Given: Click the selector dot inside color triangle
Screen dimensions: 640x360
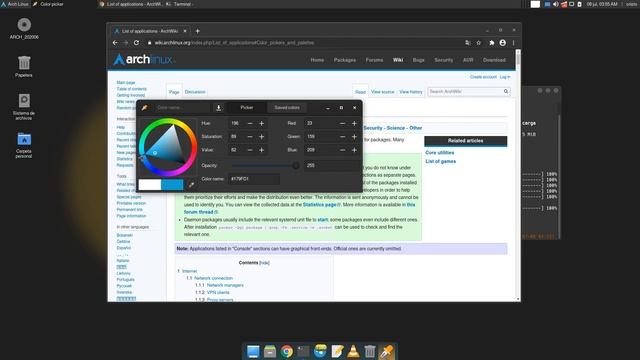Looking at the screenshot, I should [155, 153].
